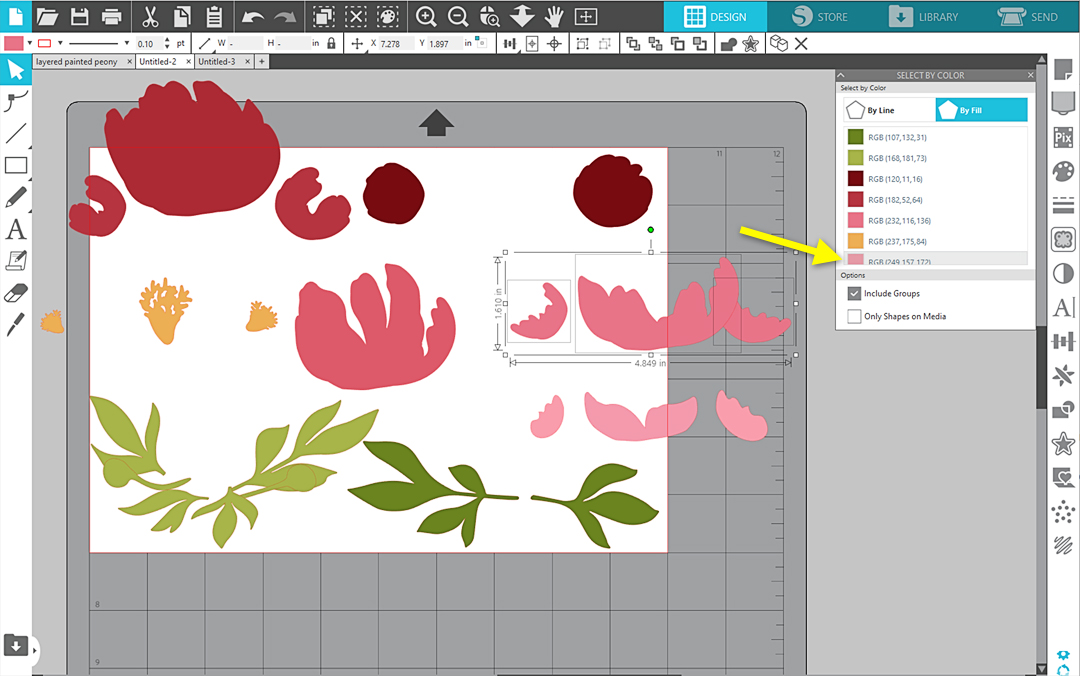1080x676 pixels.
Task: Show the library with the down-arrow button
Action: pyautogui.click(x=16, y=646)
